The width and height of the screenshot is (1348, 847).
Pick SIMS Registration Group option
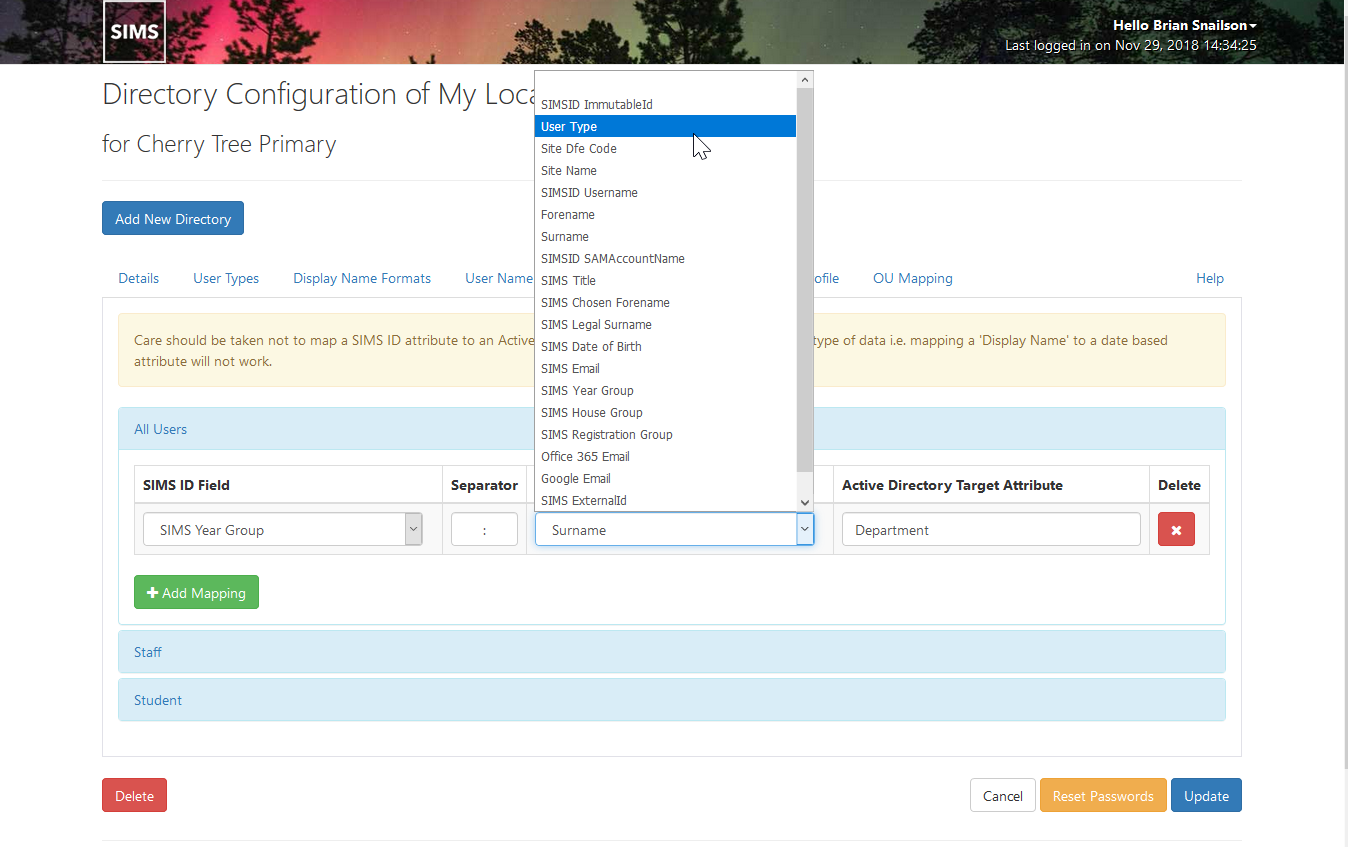[665, 434]
